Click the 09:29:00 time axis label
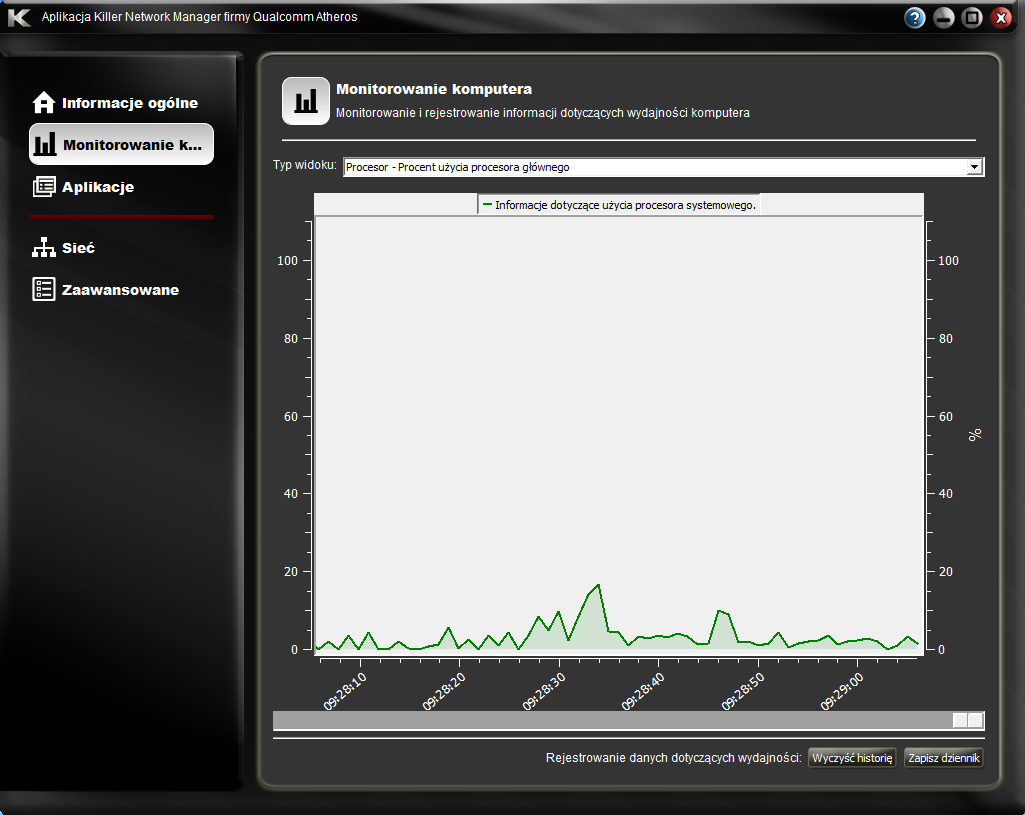 (x=841, y=691)
